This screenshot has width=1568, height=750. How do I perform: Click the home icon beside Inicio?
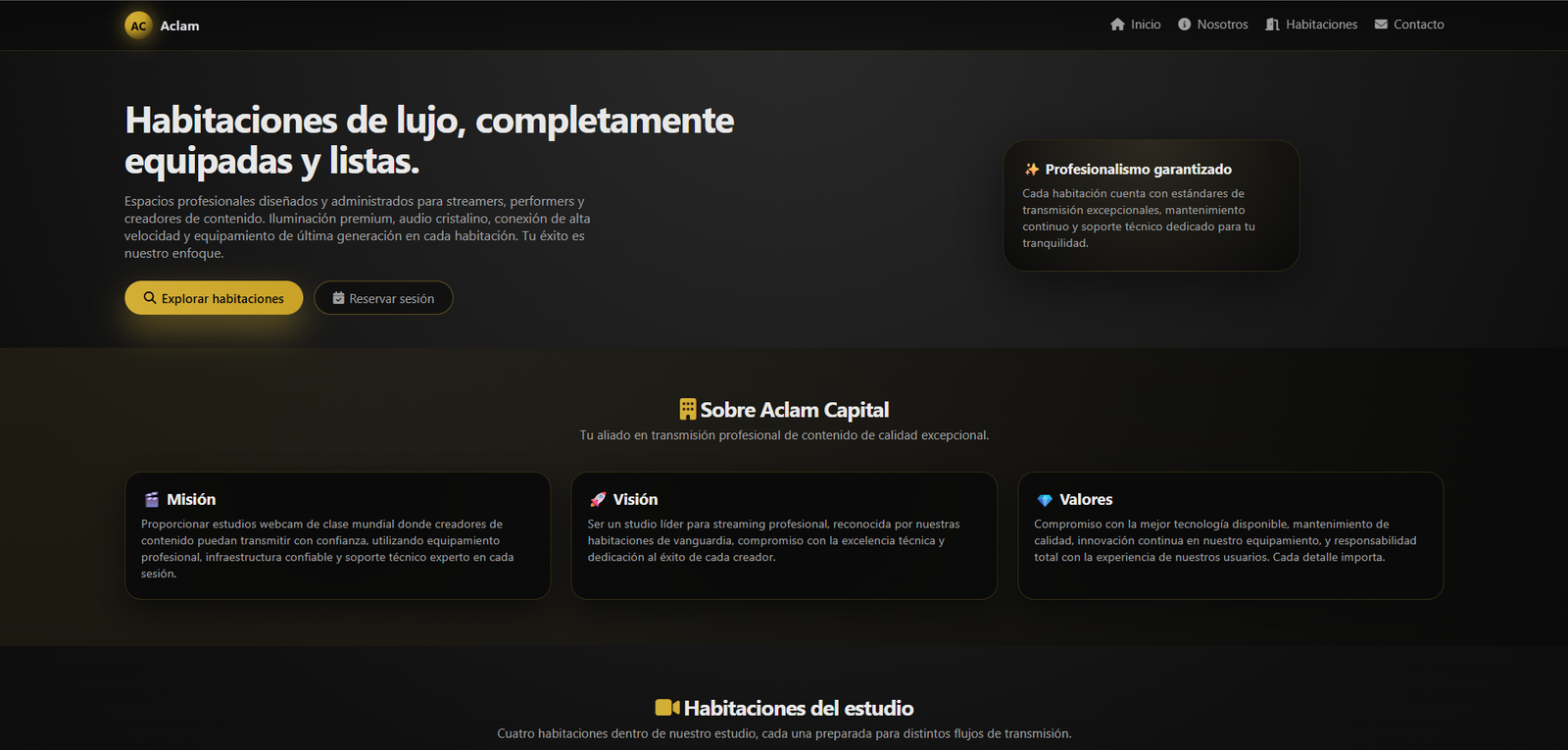[x=1117, y=25]
